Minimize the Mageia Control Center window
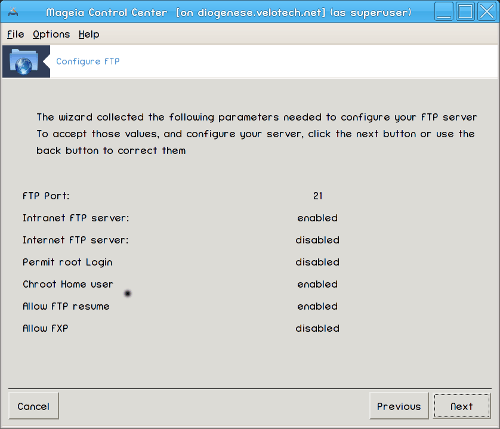Screen dimensions: 500x429 click(x=444, y=12)
